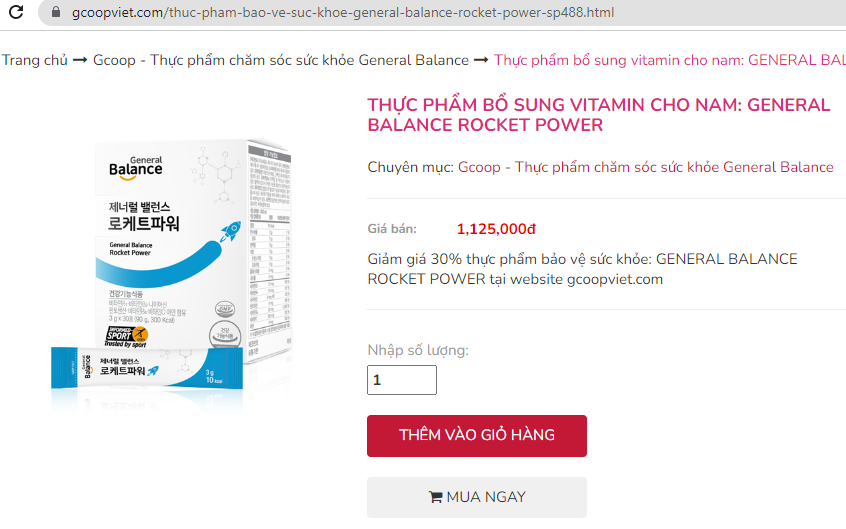Click the arrow after Trang chủ breadcrumb

(x=80, y=60)
